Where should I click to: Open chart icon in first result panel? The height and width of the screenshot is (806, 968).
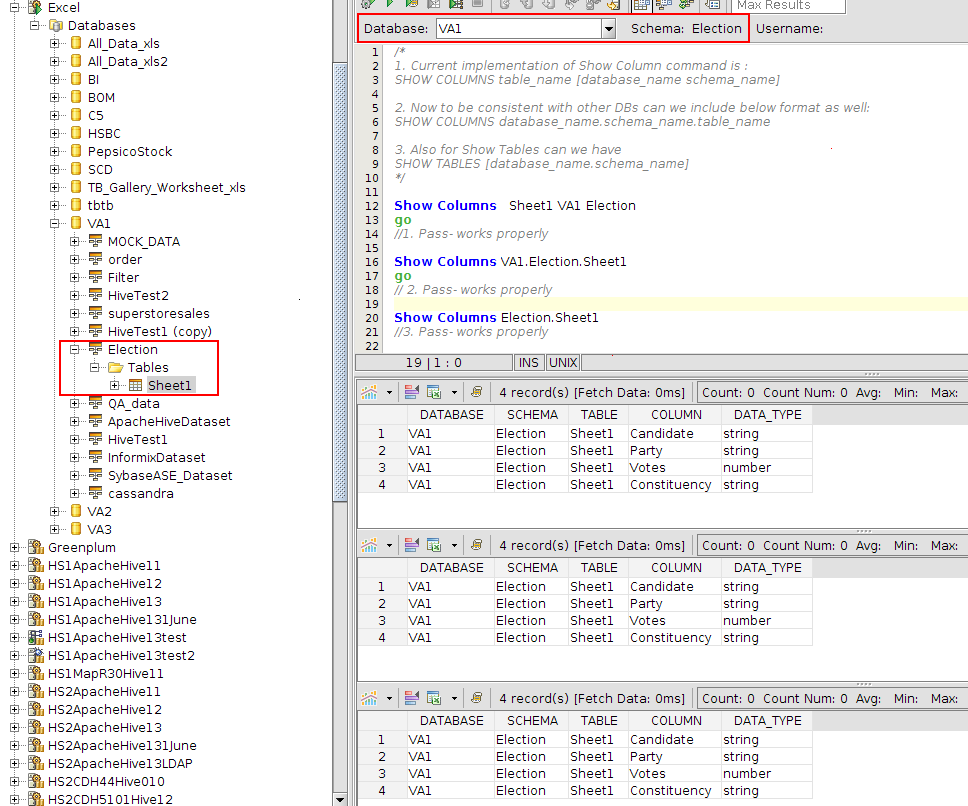[x=369, y=392]
